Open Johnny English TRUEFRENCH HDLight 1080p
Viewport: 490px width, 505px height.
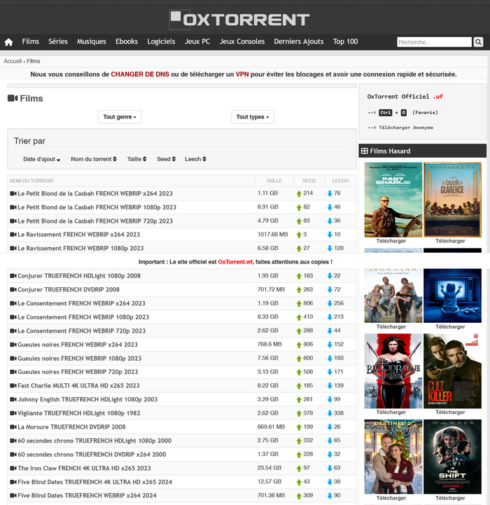[x=87, y=399]
